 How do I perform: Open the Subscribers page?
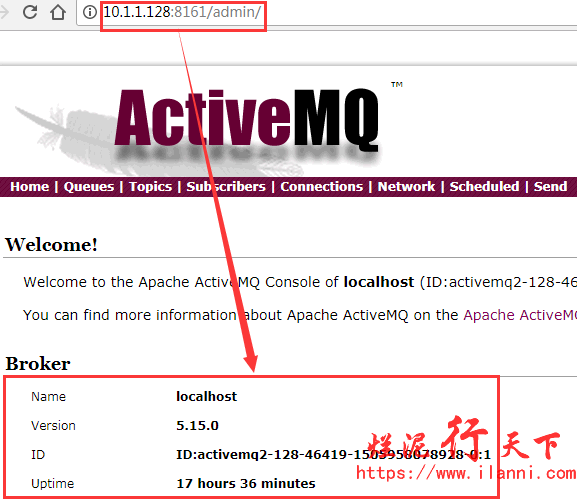226,187
